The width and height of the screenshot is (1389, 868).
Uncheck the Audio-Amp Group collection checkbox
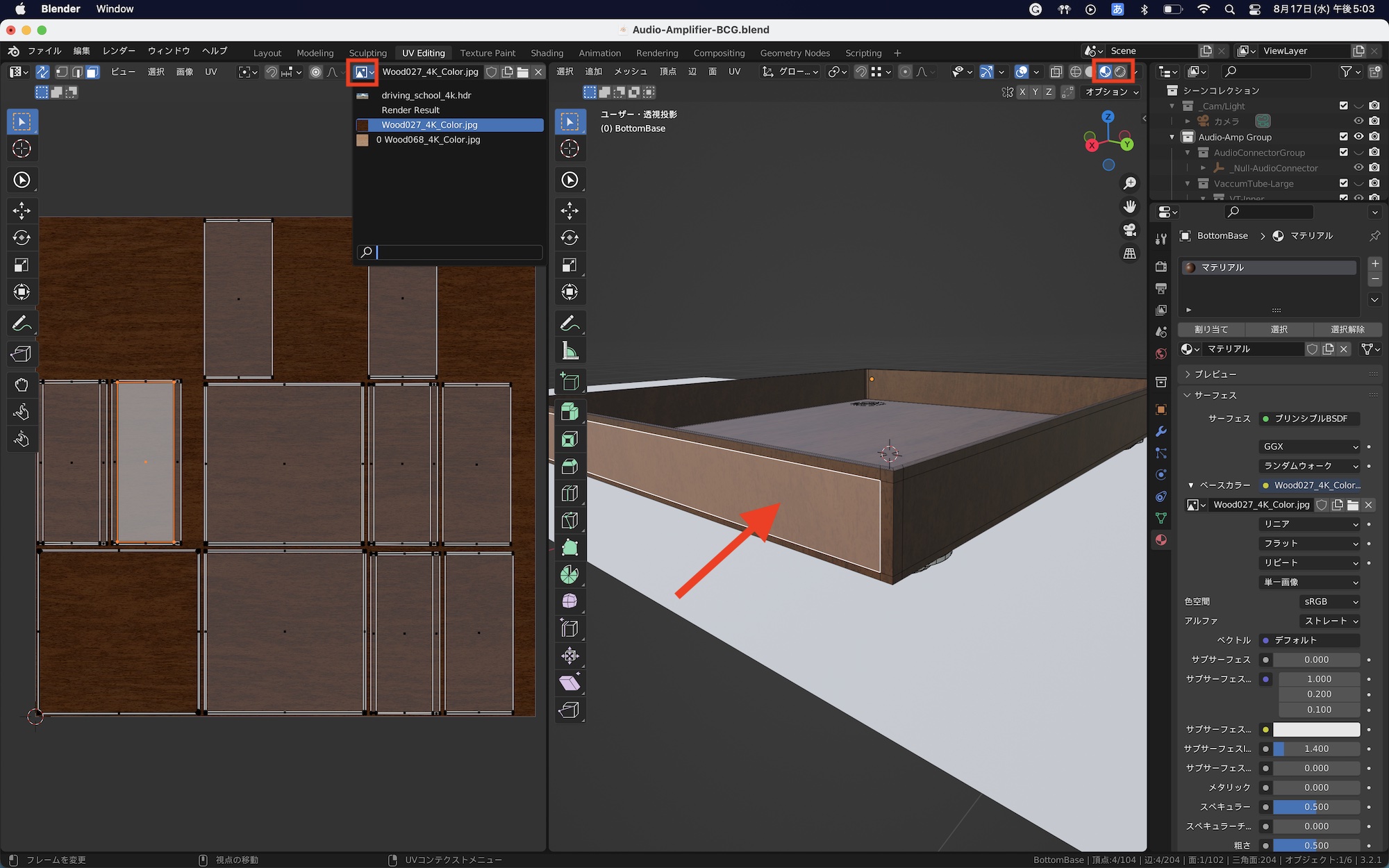click(1343, 137)
